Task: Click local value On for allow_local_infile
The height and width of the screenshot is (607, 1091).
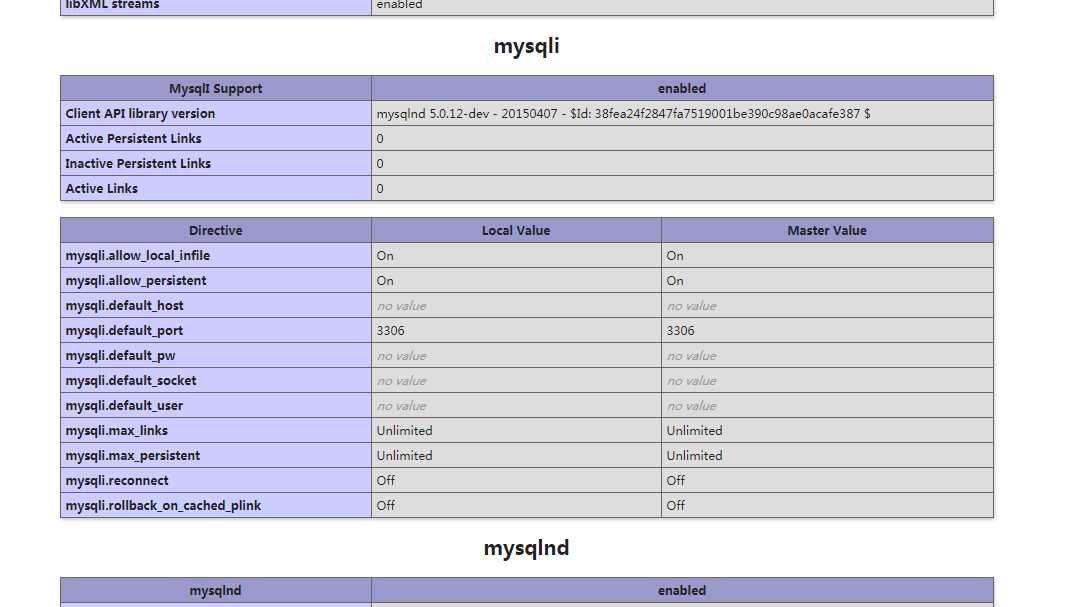Action: 385,255
